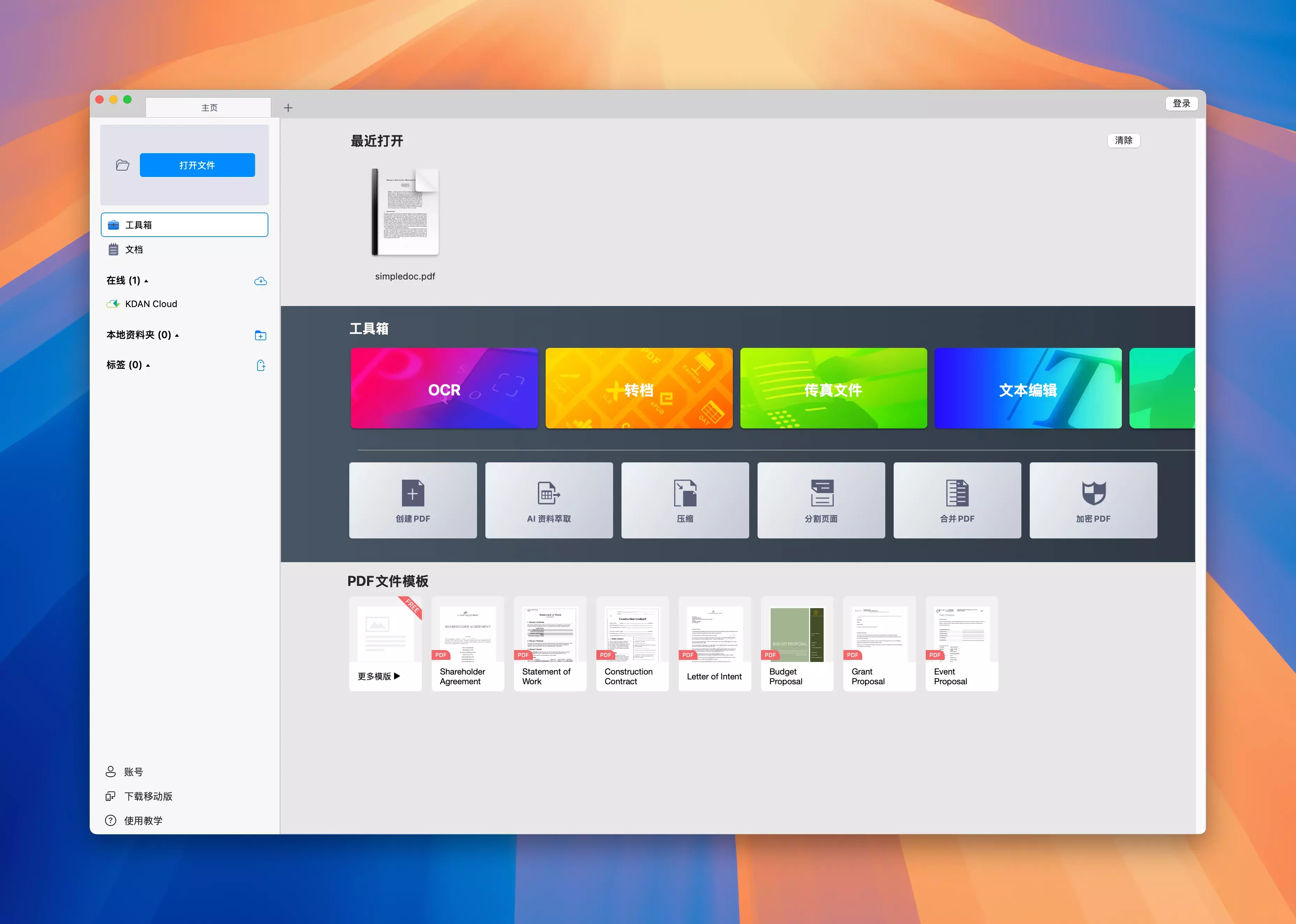The image size is (1296, 924).
Task: Open the AI 资料萃取 tool
Action: [x=549, y=500]
